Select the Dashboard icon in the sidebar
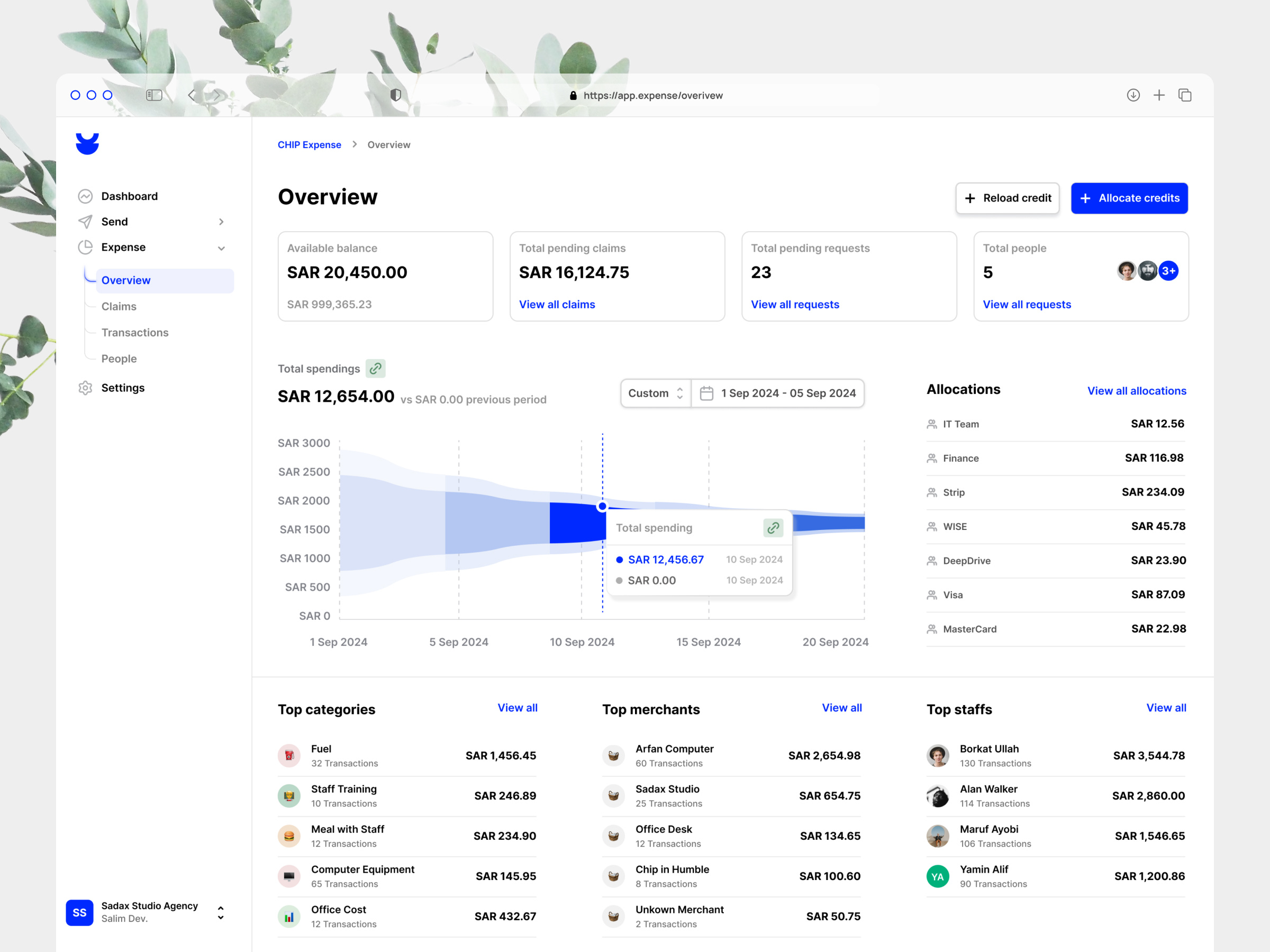Viewport: 1270px width, 952px height. [x=85, y=196]
